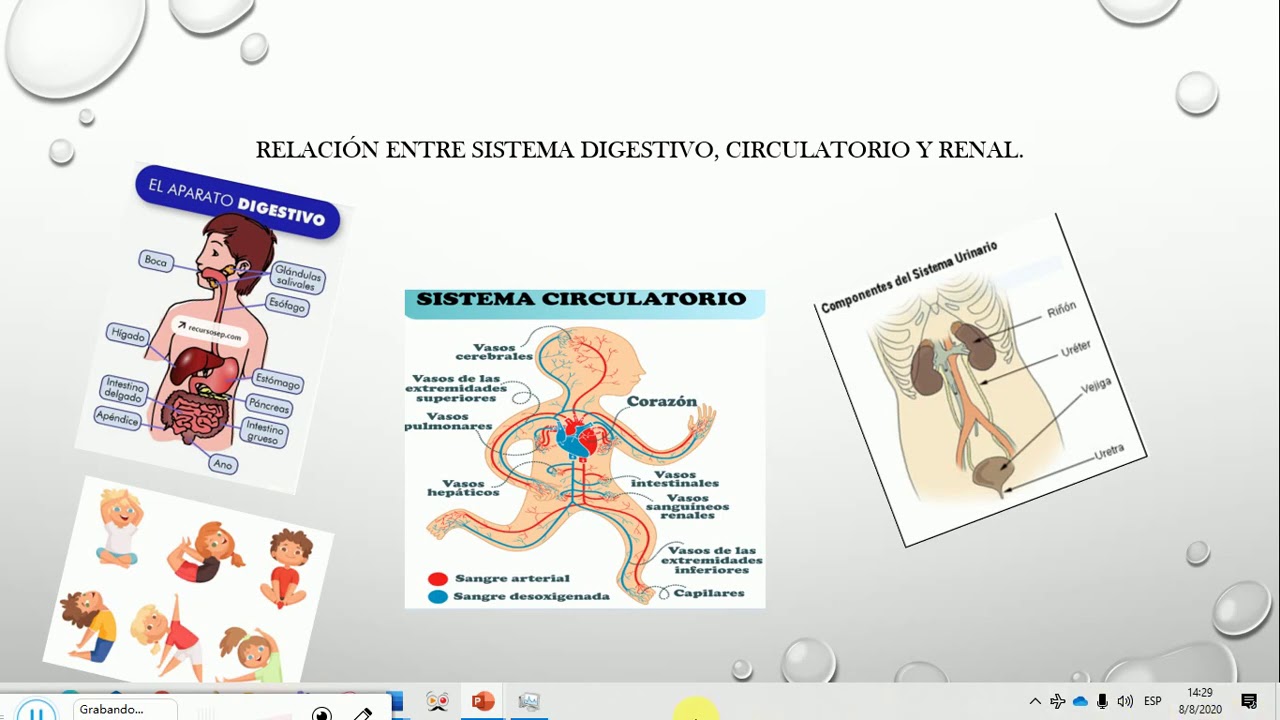Open the monitor app icon in taskbar

point(529,702)
